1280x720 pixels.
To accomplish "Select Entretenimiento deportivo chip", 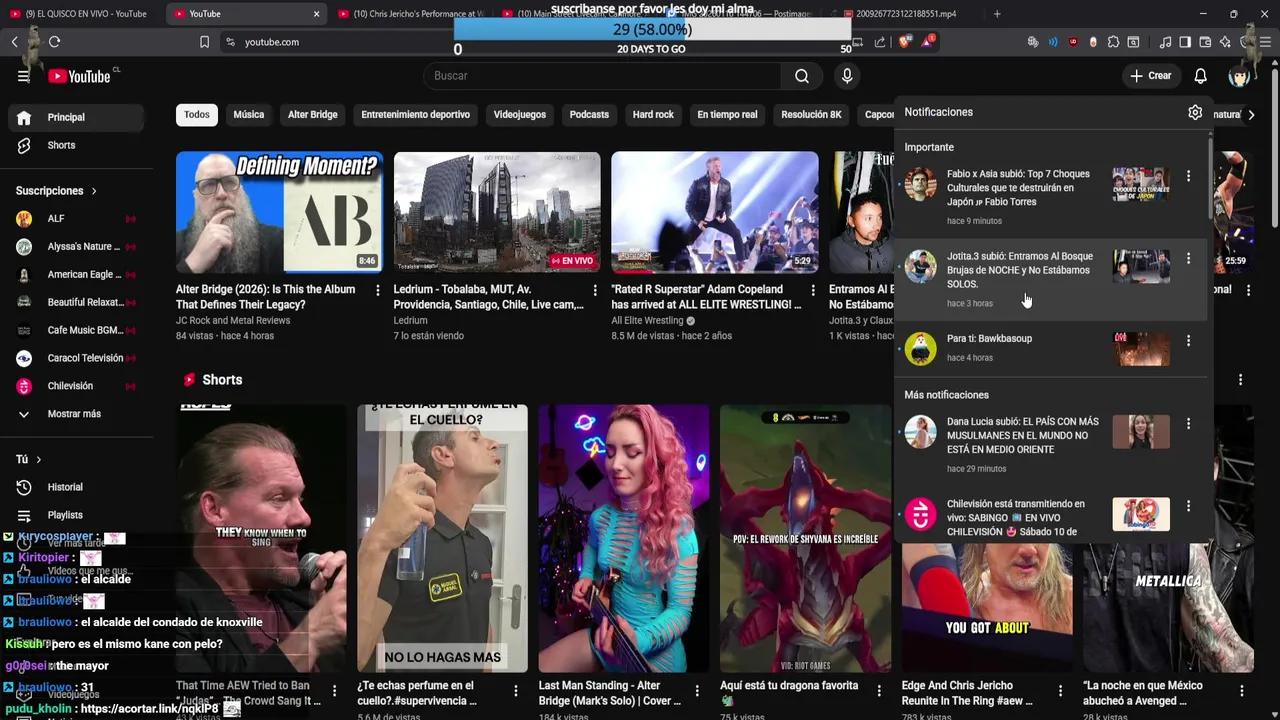I will point(415,115).
